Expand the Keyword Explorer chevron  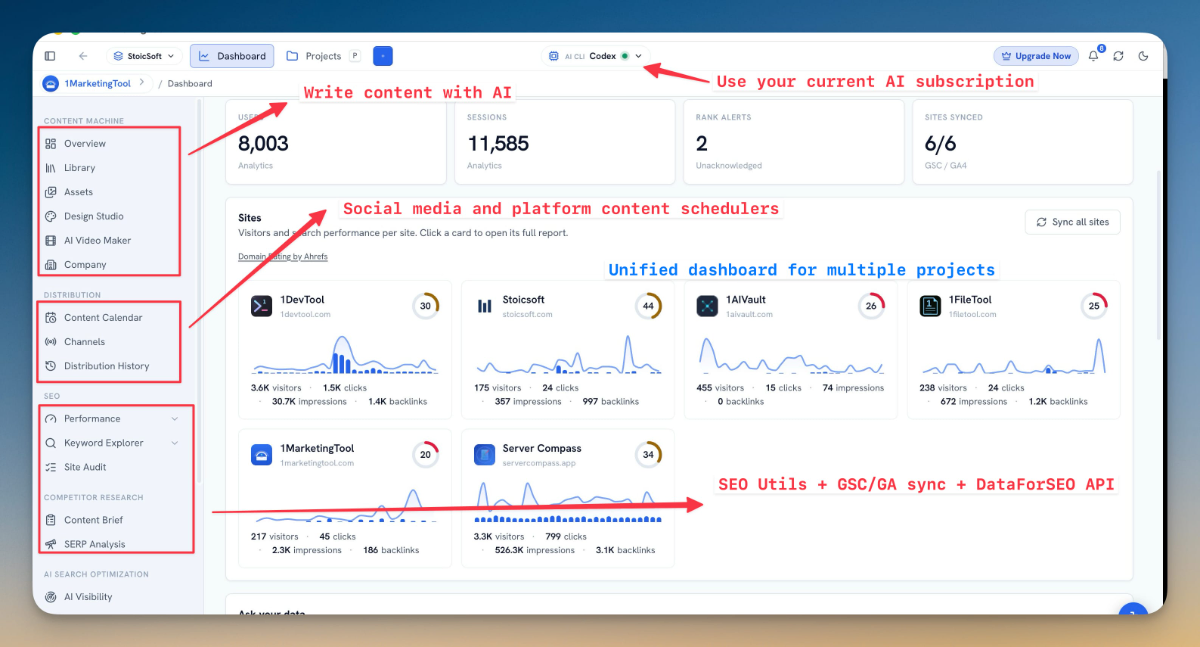coord(175,443)
